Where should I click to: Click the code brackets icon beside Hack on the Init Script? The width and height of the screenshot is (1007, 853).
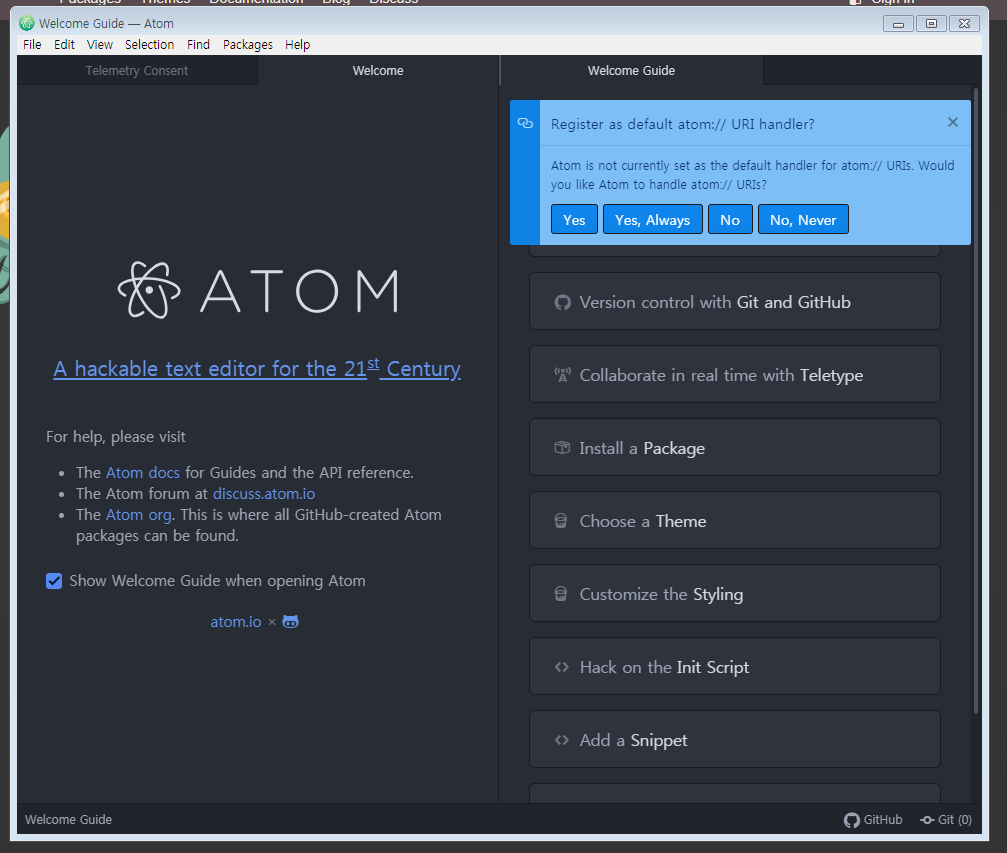tap(562, 667)
